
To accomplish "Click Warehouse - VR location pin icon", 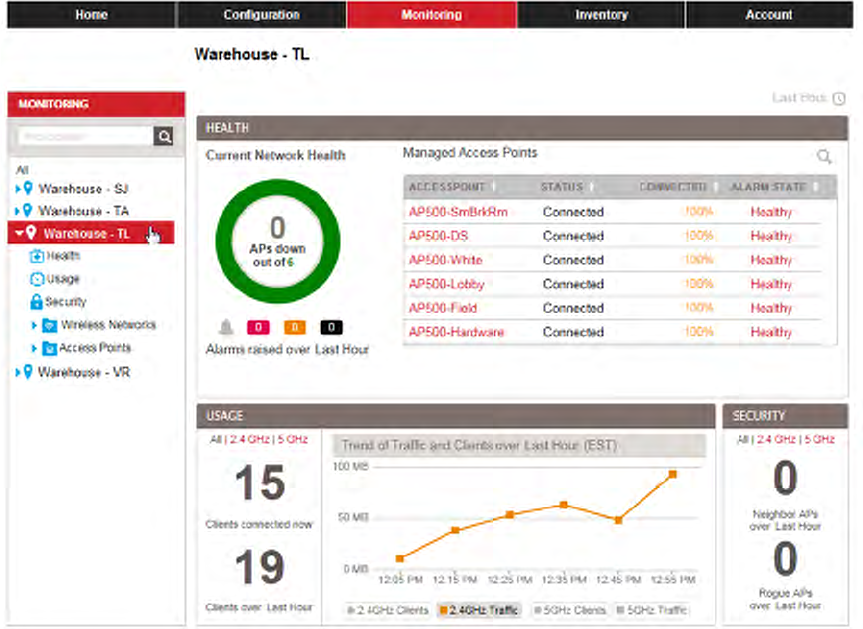I will 28,371.
